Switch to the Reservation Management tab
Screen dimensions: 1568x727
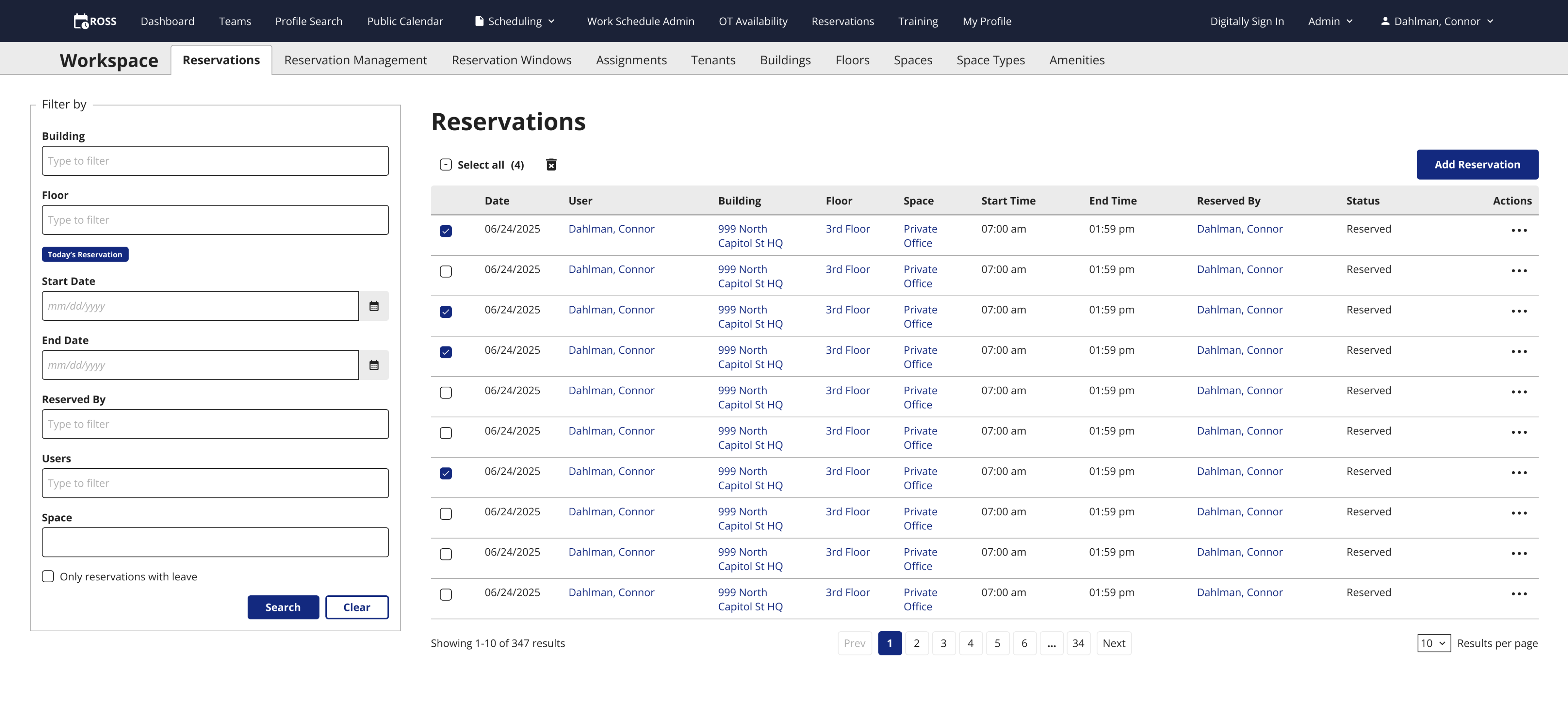[x=356, y=60]
